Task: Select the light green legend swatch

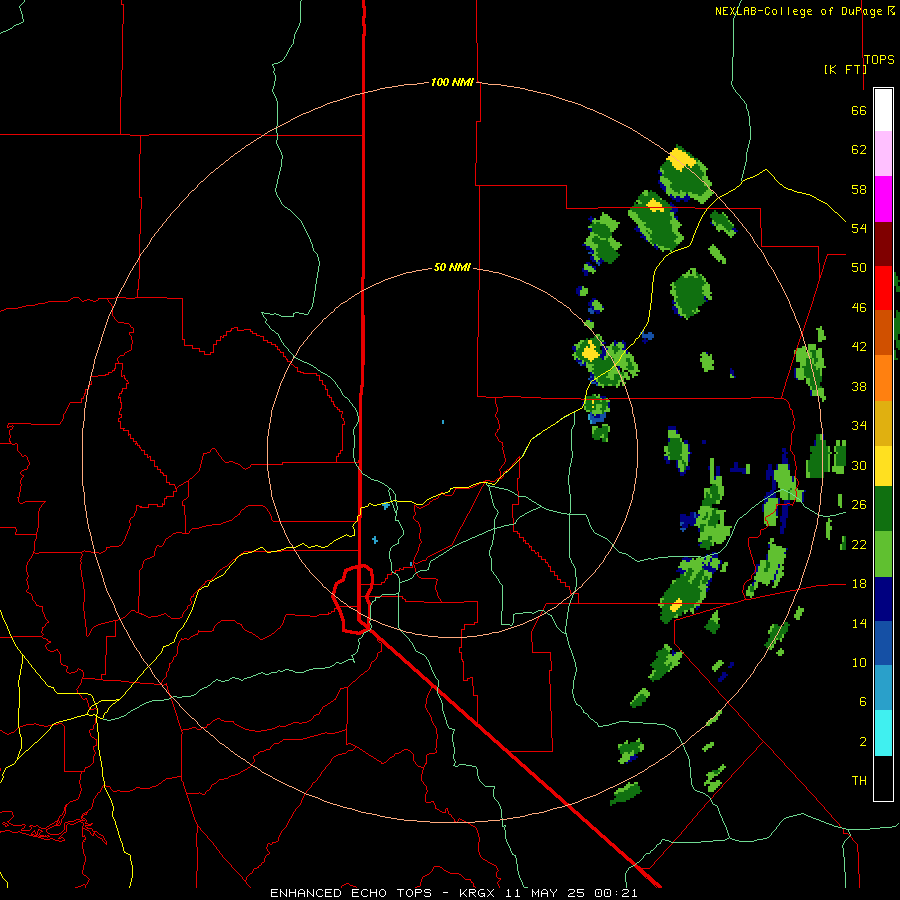Action: [883, 554]
